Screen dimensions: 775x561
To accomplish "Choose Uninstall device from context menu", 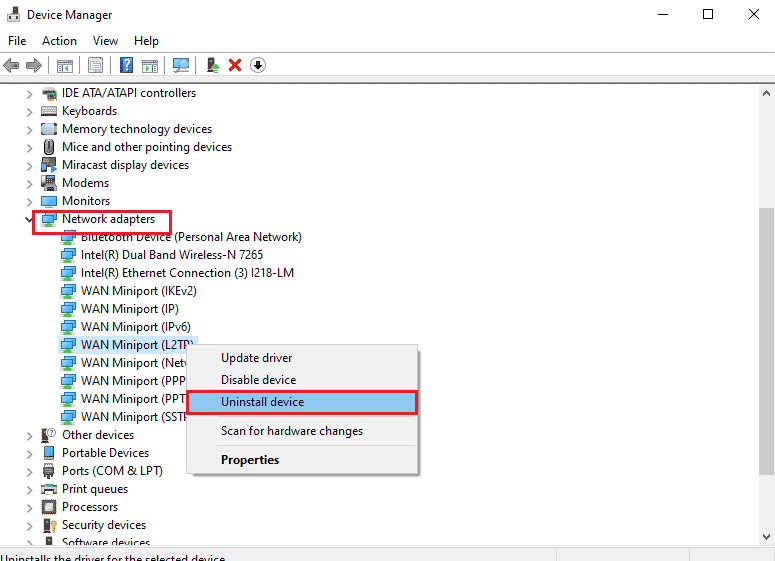I will tap(302, 402).
